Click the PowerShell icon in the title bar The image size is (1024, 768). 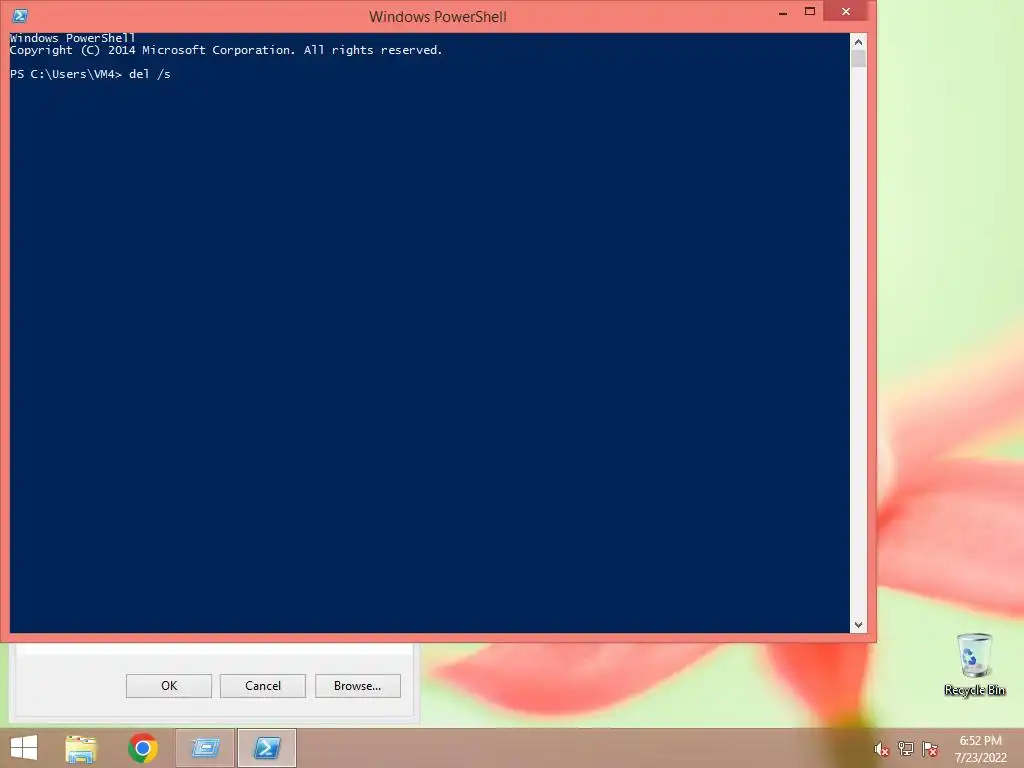[20, 15]
